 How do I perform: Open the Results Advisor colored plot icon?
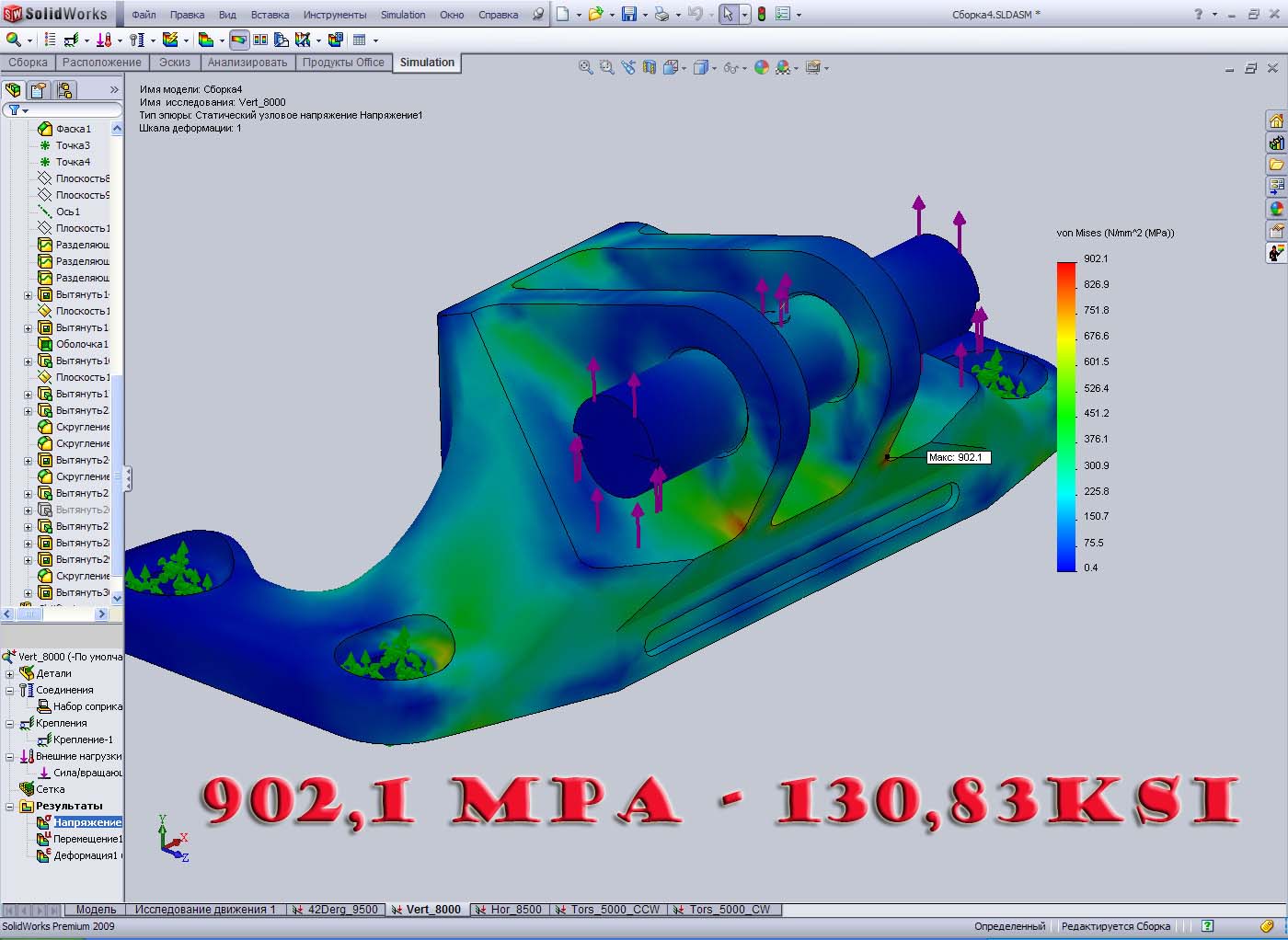click(x=206, y=40)
